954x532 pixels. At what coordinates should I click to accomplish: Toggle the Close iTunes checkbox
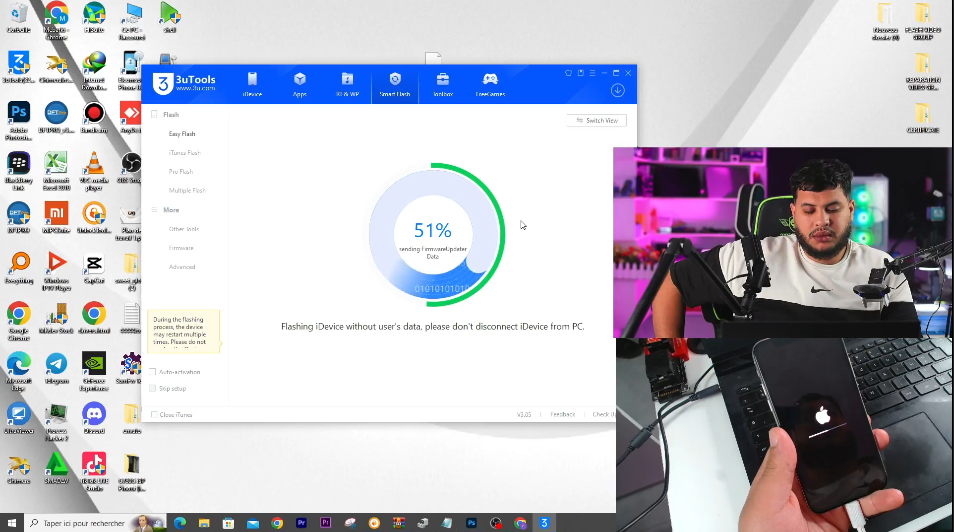pyautogui.click(x=153, y=415)
